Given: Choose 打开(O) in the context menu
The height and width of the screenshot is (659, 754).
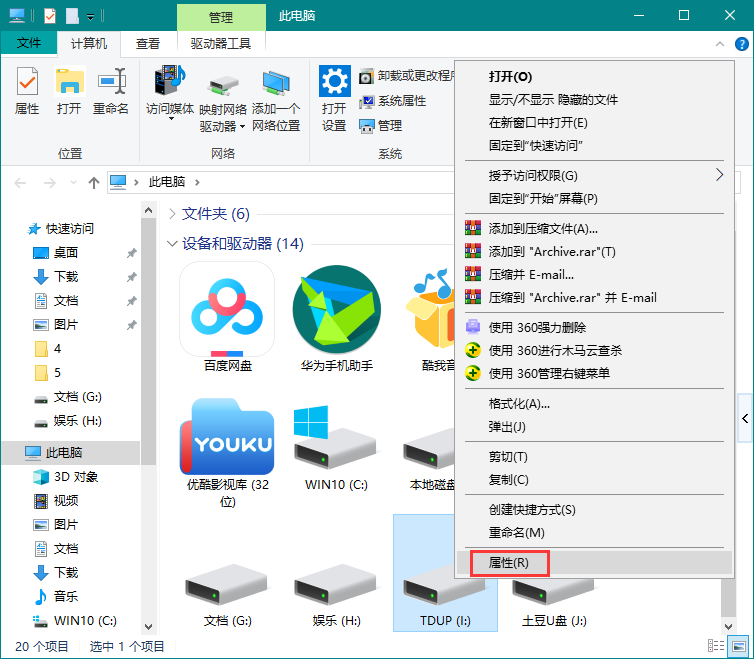Looking at the screenshot, I should [594, 76].
